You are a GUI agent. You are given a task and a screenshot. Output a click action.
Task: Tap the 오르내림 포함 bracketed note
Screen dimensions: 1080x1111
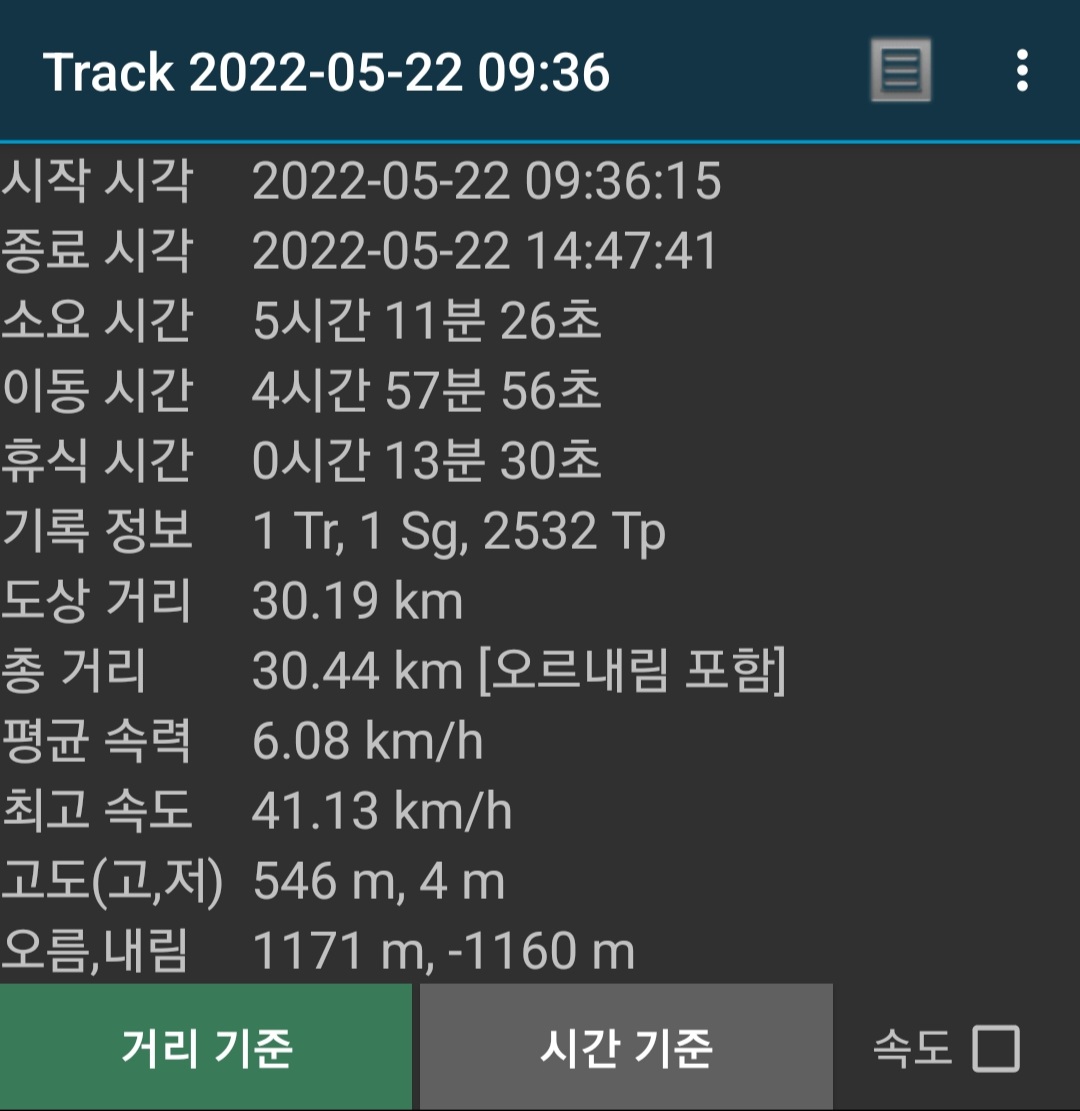[632, 670]
